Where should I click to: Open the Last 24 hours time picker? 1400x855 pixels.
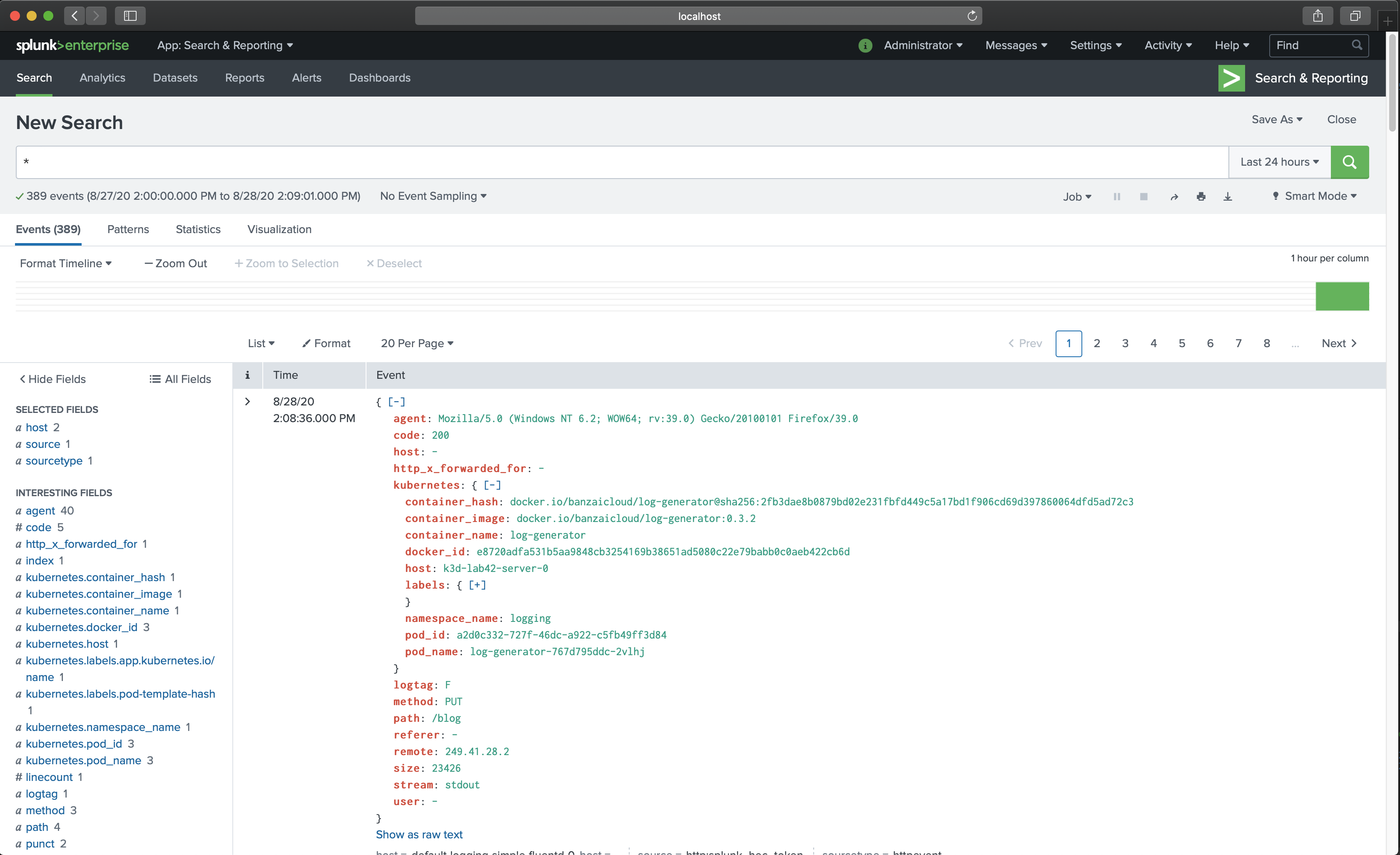[x=1279, y=162]
